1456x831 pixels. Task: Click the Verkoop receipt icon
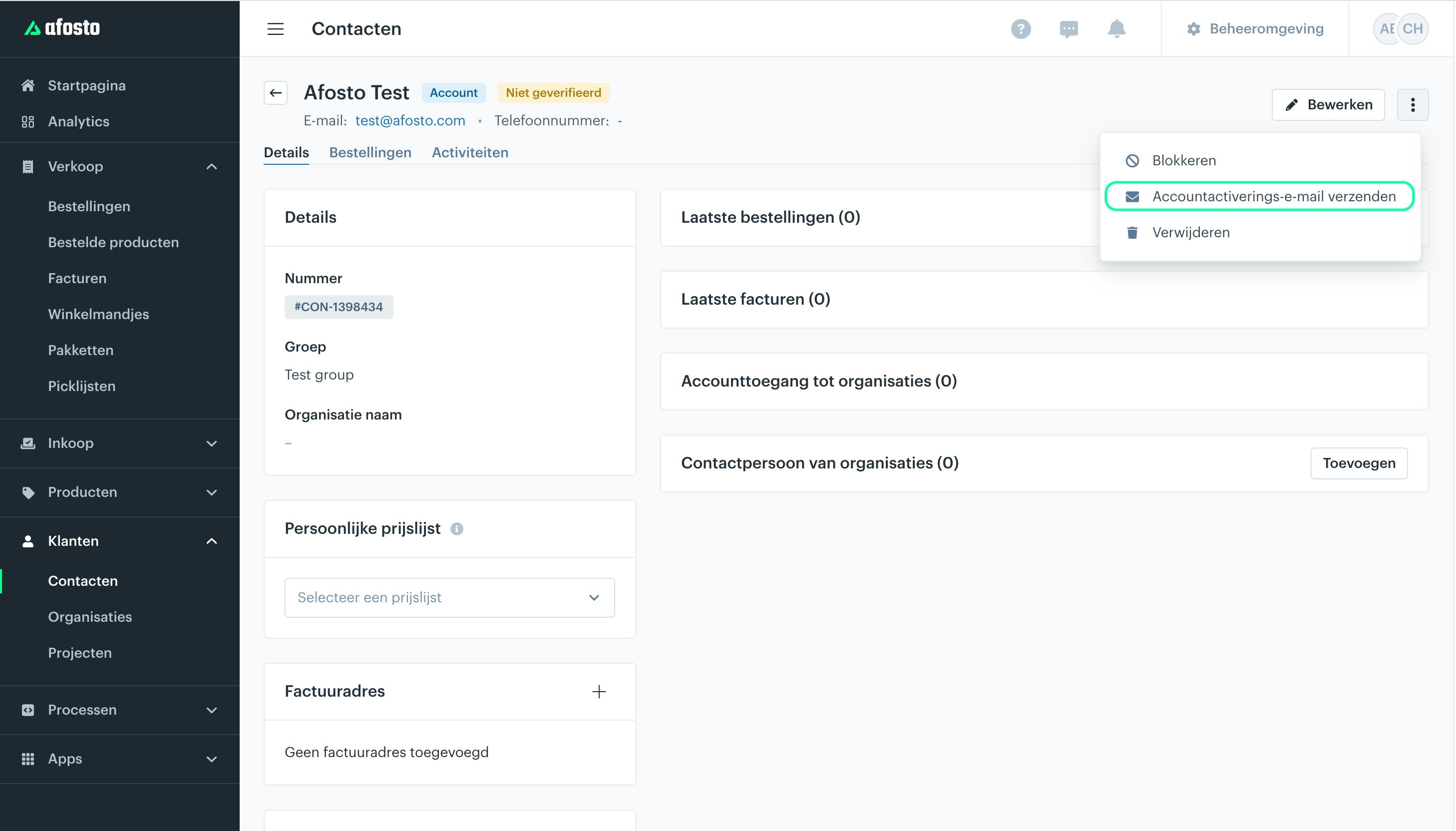28,167
